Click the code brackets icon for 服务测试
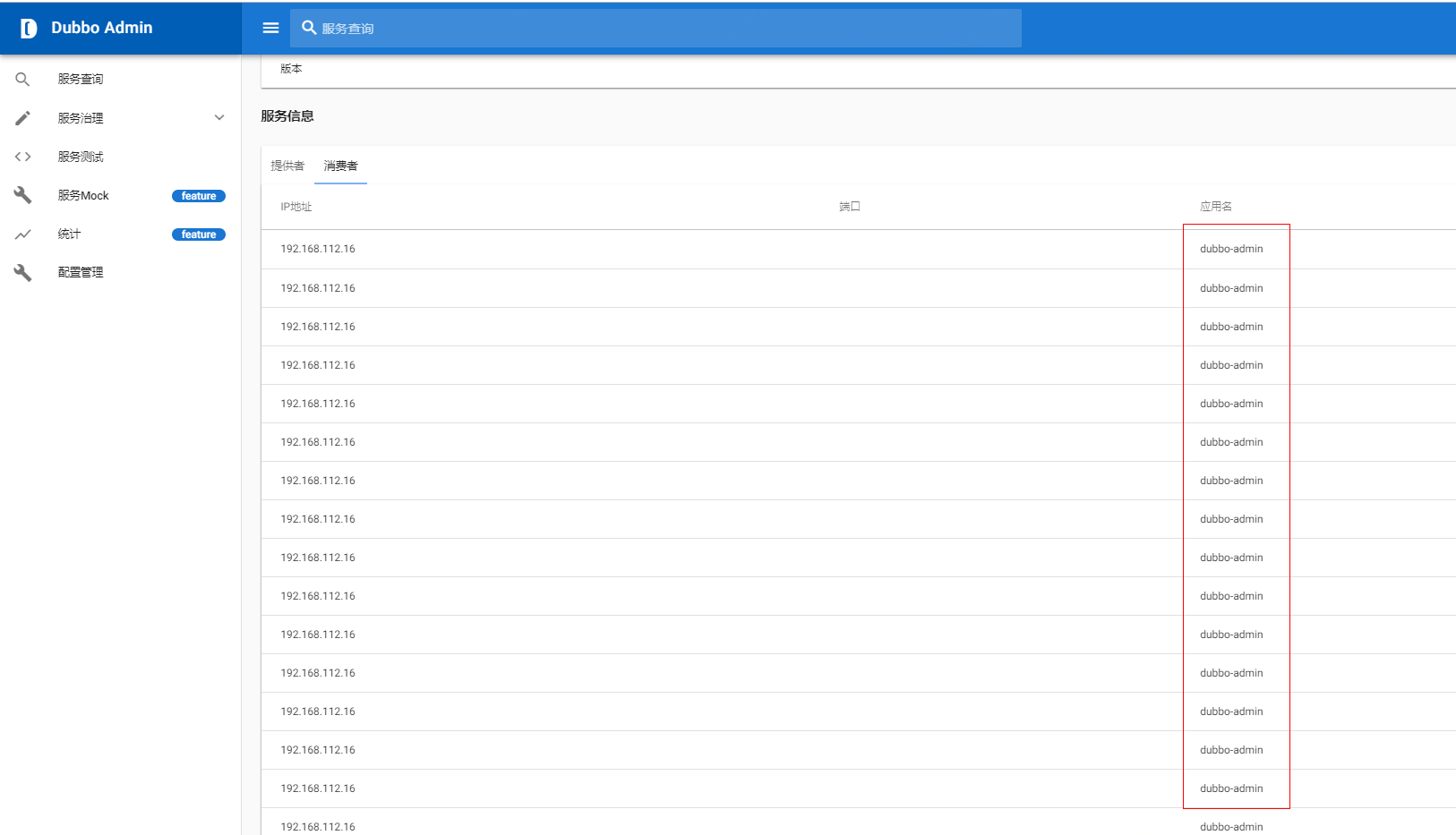The height and width of the screenshot is (835, 1456). (x=22, y=157)
